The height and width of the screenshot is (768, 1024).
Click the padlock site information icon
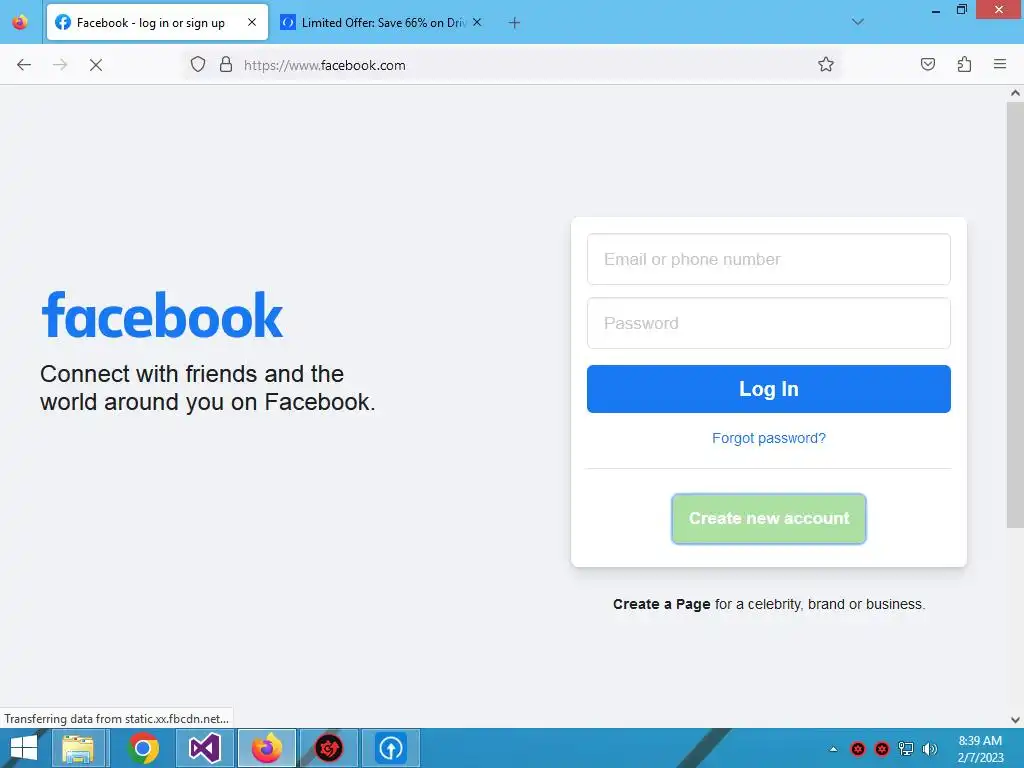(x=226, y=64)
